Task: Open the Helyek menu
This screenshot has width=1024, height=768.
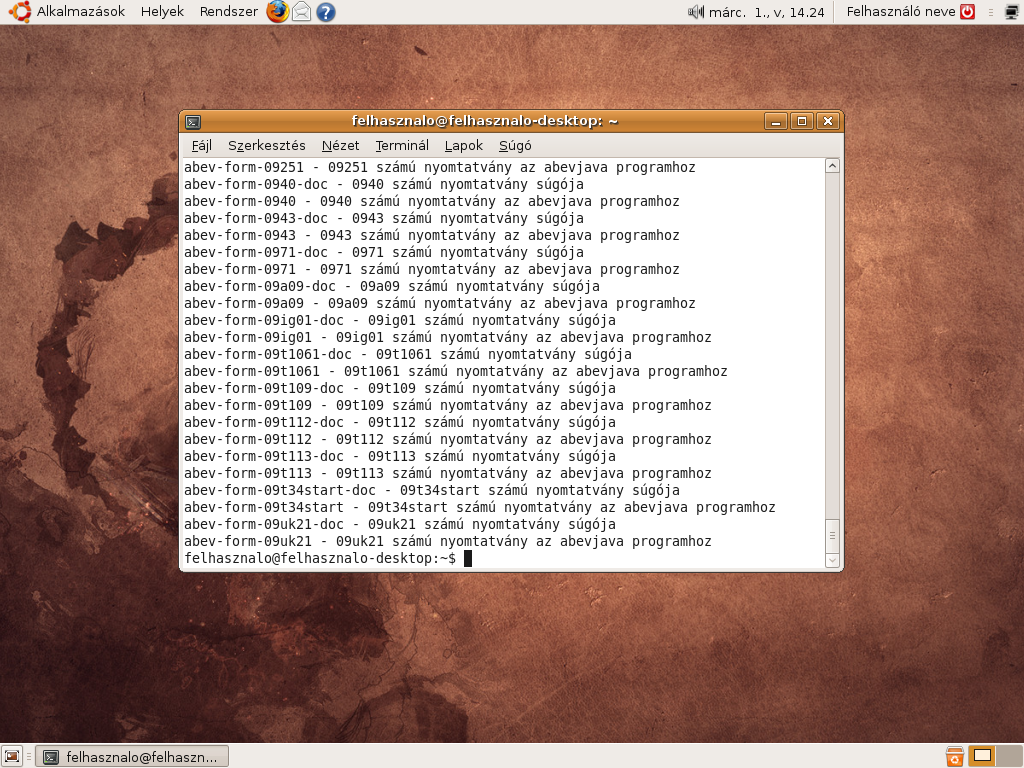Action: pos(162,12)
